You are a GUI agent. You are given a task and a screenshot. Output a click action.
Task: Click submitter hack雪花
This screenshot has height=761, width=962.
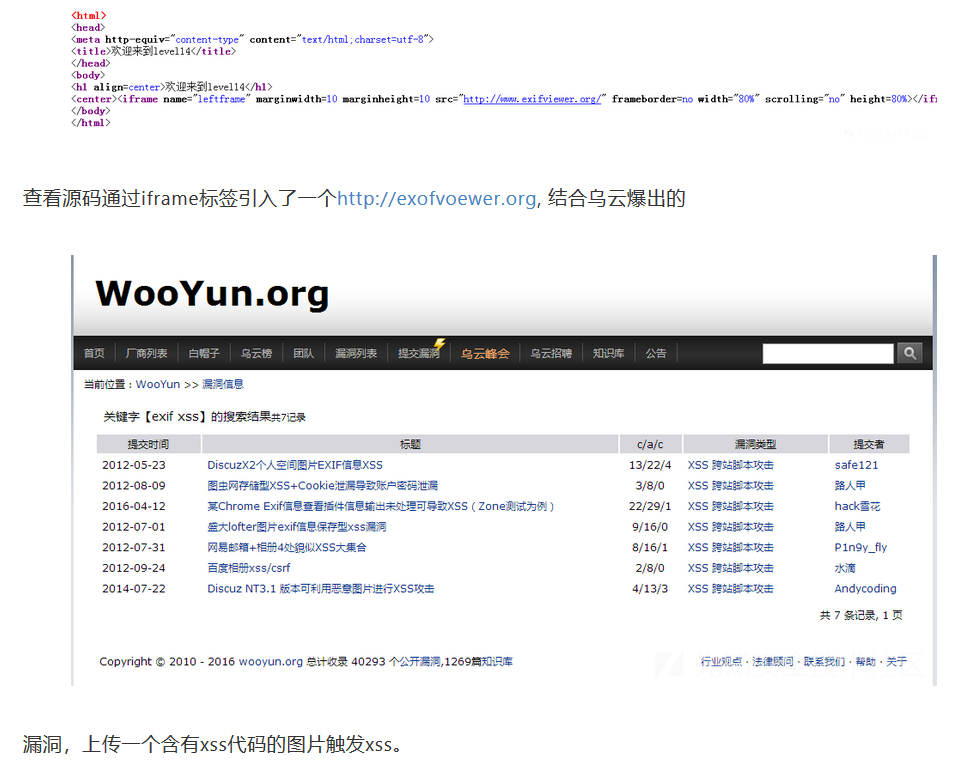[858, 506]
